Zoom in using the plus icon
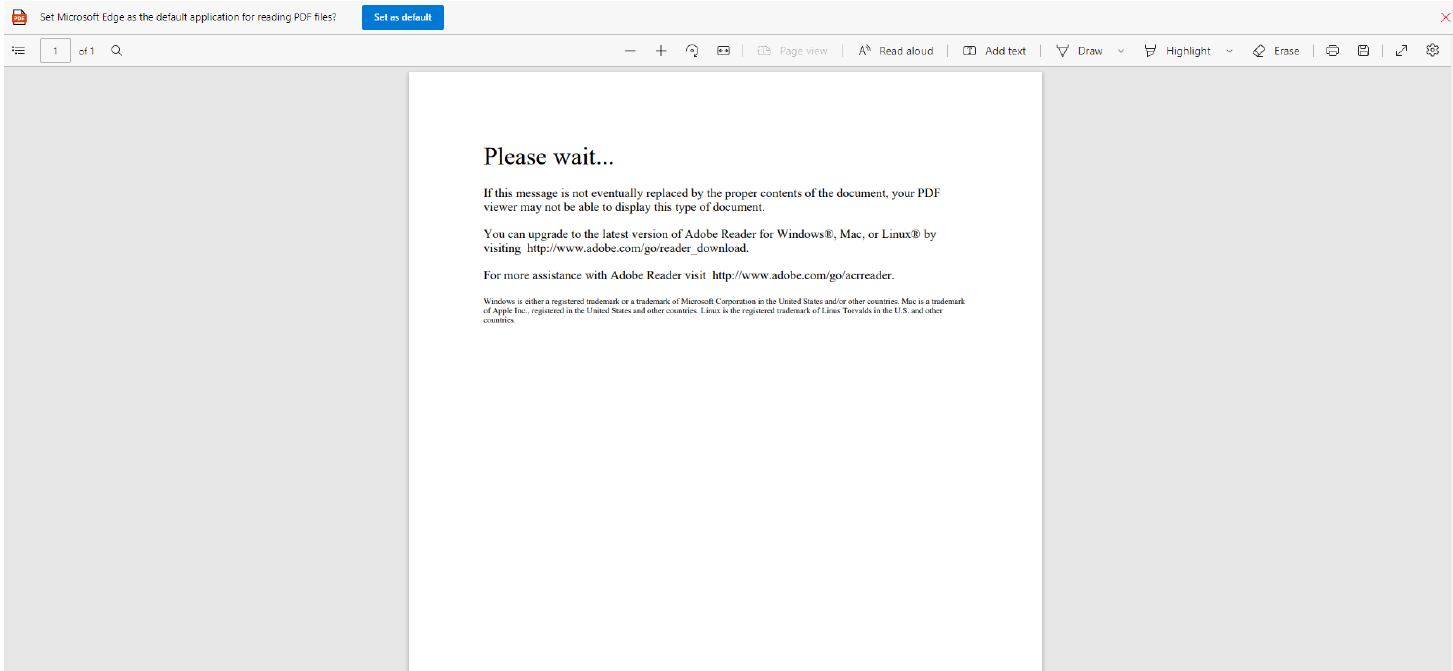Image resolution: width=1453 pixels, height=671 pixels. (661, 51)
